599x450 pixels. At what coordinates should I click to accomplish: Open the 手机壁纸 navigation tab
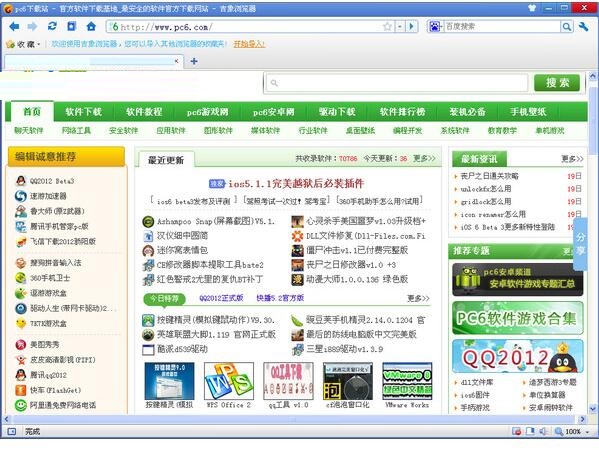528,112
